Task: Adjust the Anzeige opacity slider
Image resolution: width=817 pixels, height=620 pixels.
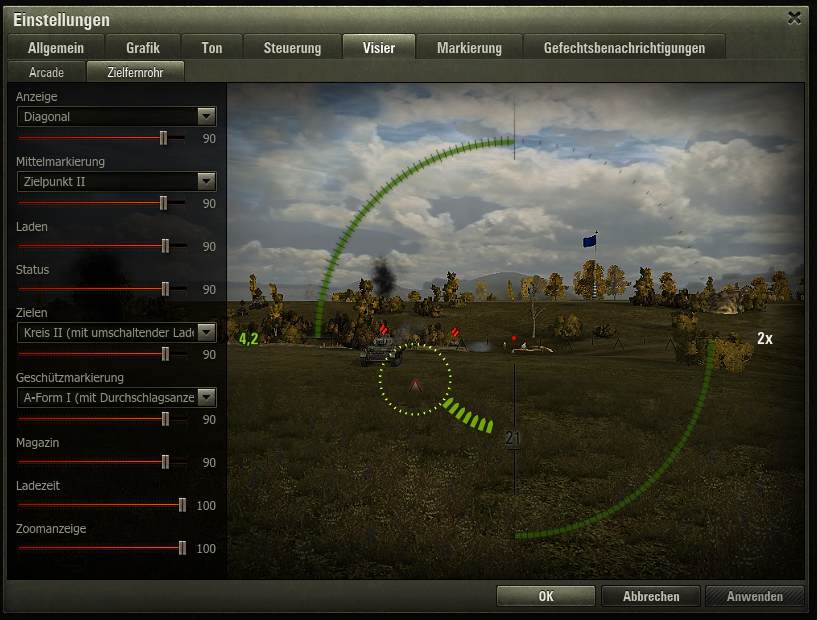Action: point(102,138)
